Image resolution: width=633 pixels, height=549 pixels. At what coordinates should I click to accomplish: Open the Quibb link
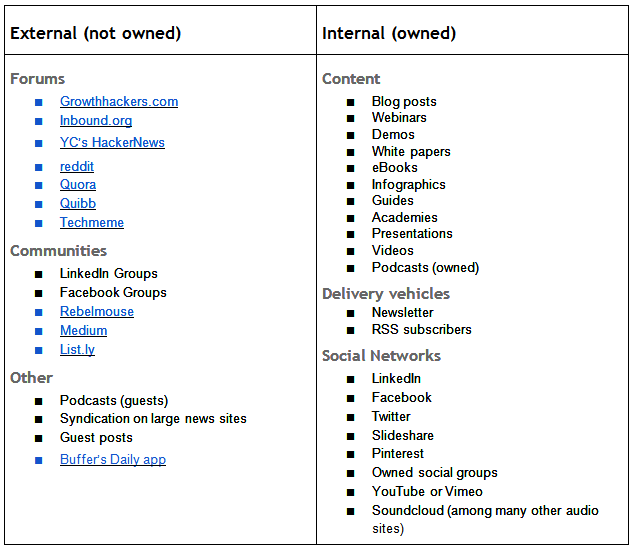tap(78, 203)
